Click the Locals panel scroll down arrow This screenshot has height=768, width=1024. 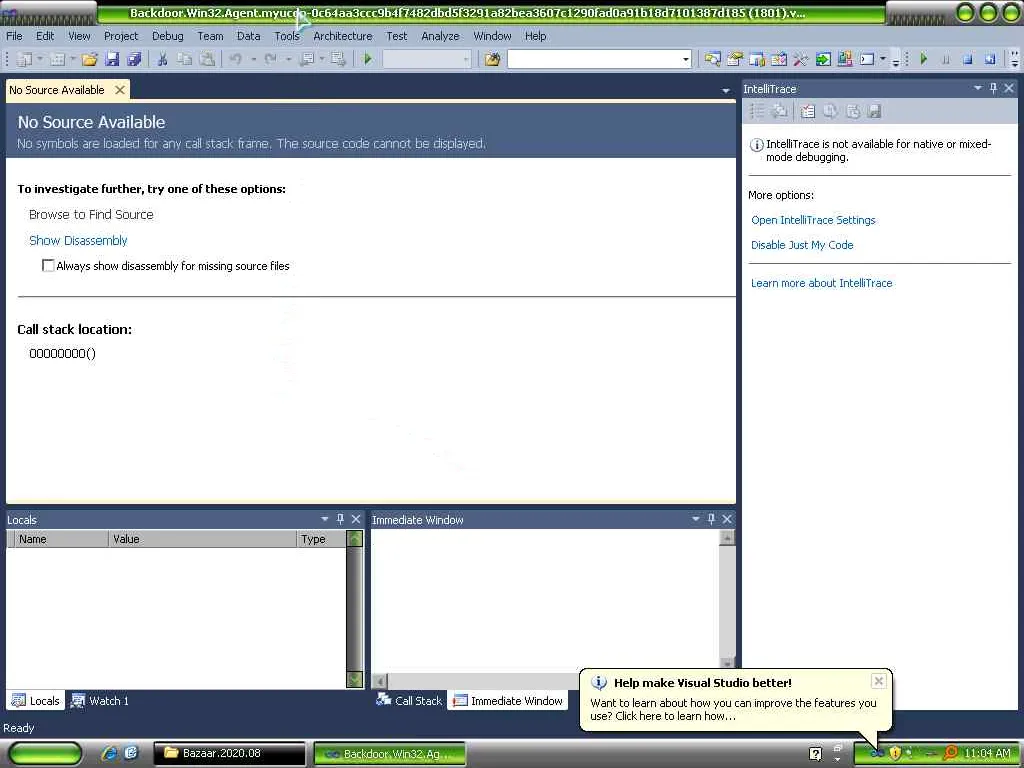(x=355, y=679)
